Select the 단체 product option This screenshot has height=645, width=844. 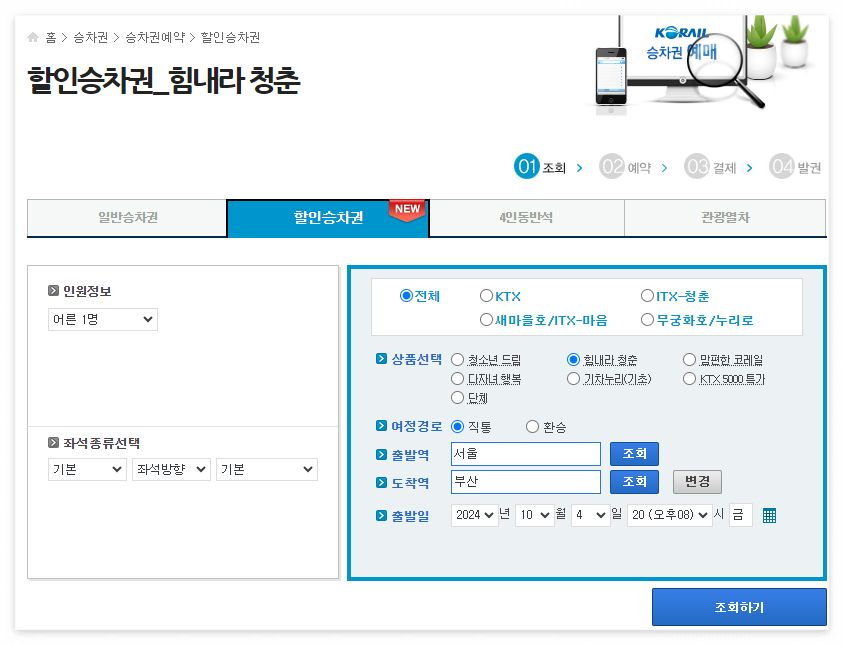[x=457, y=396]
